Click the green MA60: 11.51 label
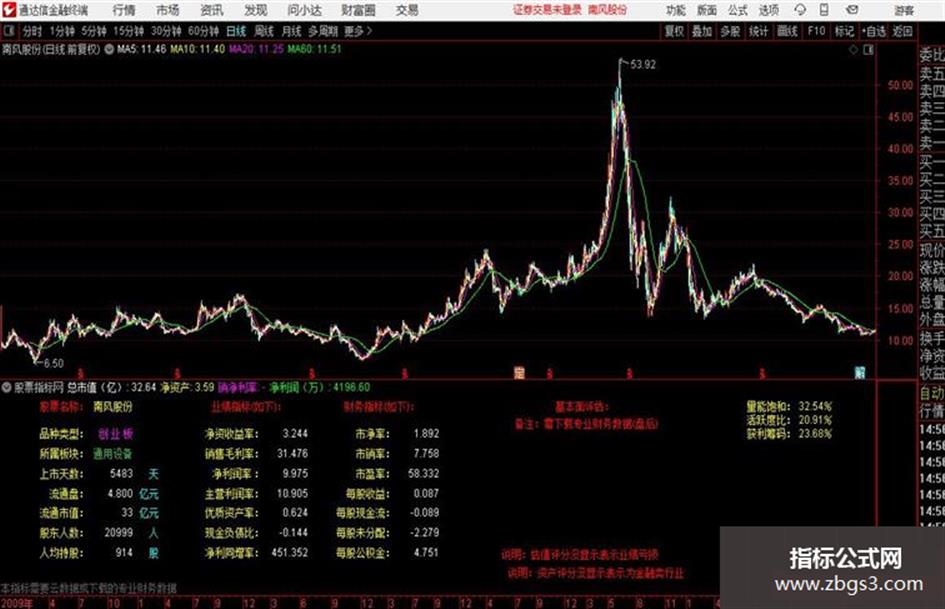 (x=315, y=49)
